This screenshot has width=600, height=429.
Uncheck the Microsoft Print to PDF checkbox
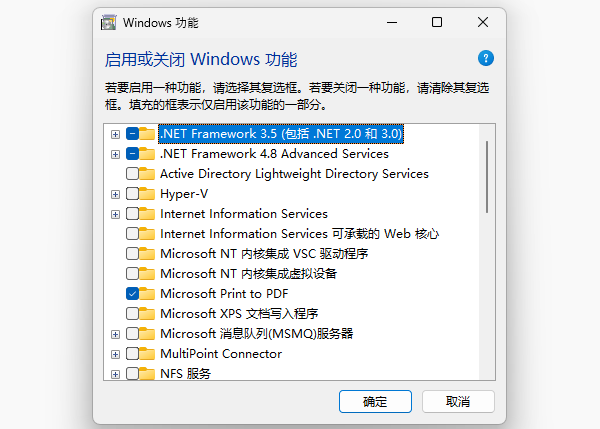tap(132, 294)
